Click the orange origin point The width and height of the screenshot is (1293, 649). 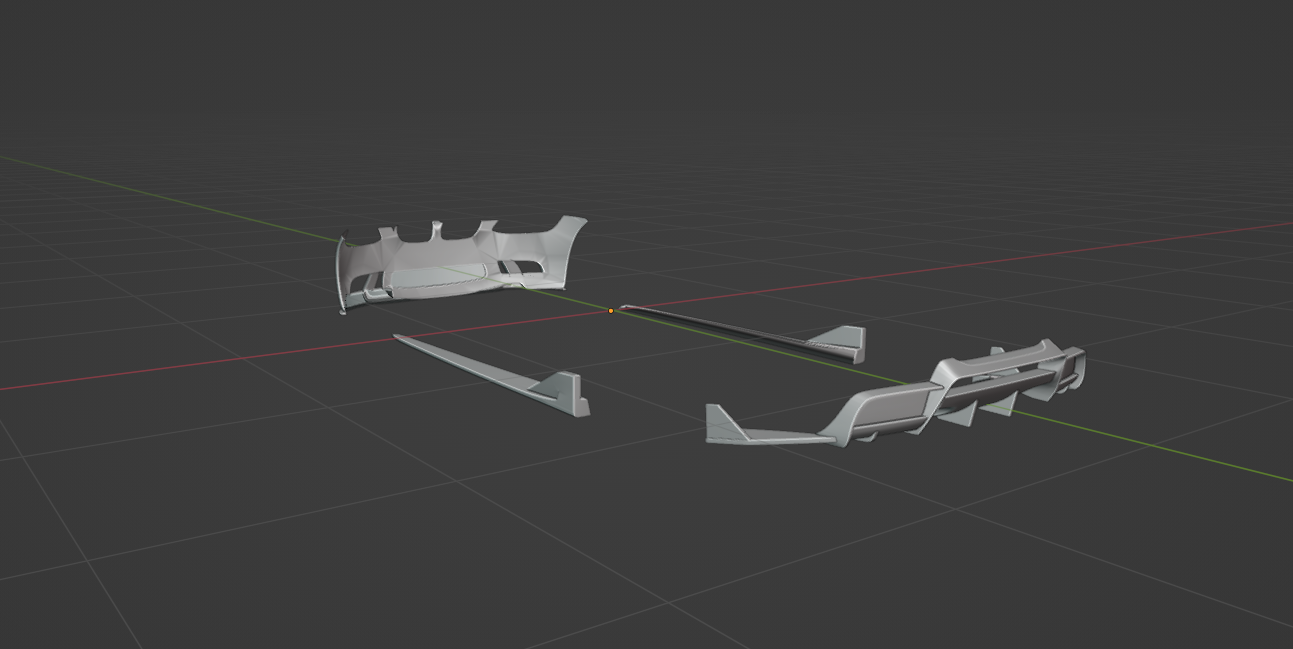click(x=611, y=311)
